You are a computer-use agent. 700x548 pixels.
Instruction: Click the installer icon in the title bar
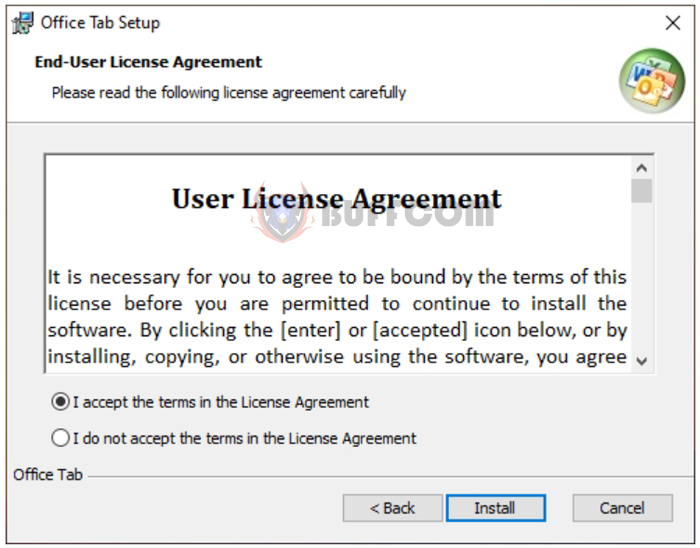22,23
